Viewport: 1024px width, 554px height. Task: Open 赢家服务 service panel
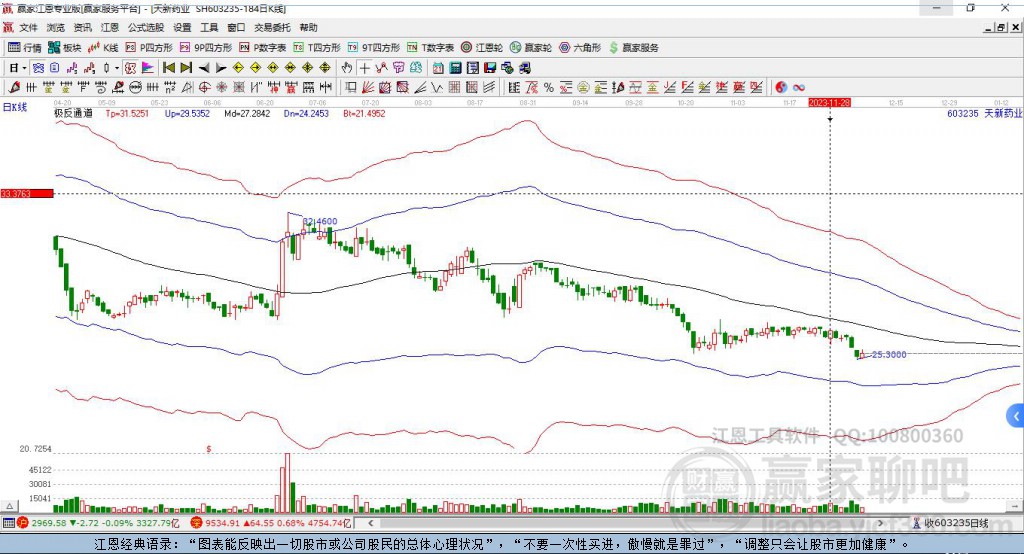tap(633, 48)
